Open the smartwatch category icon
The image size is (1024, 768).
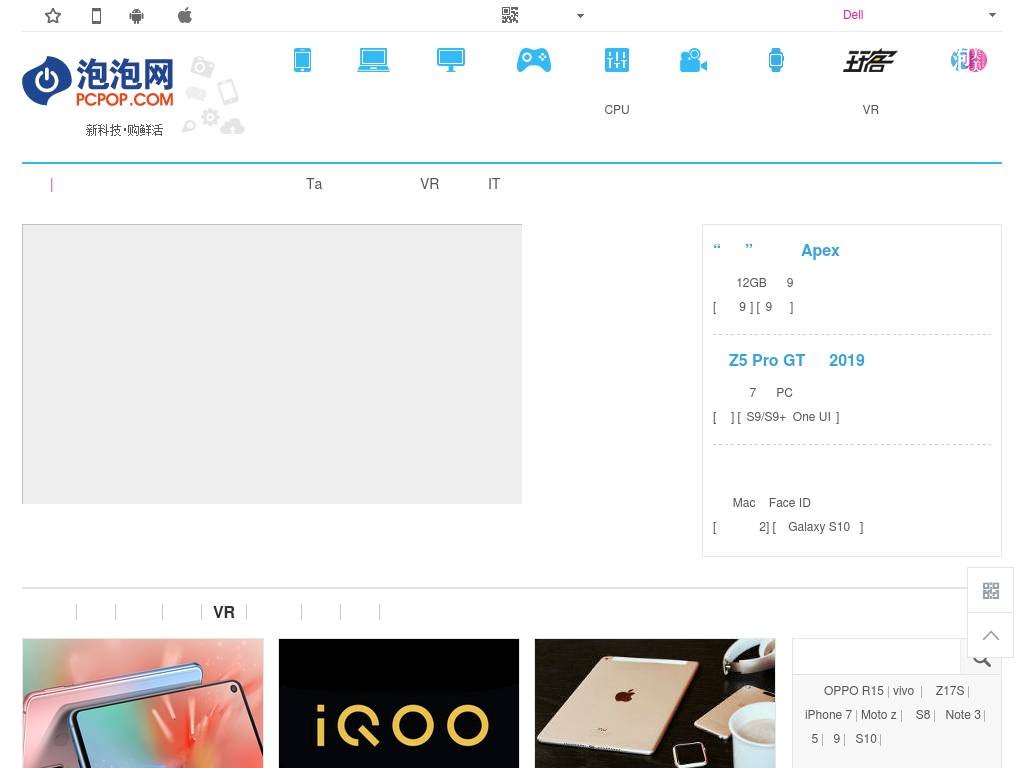click(x=776, y=60)
